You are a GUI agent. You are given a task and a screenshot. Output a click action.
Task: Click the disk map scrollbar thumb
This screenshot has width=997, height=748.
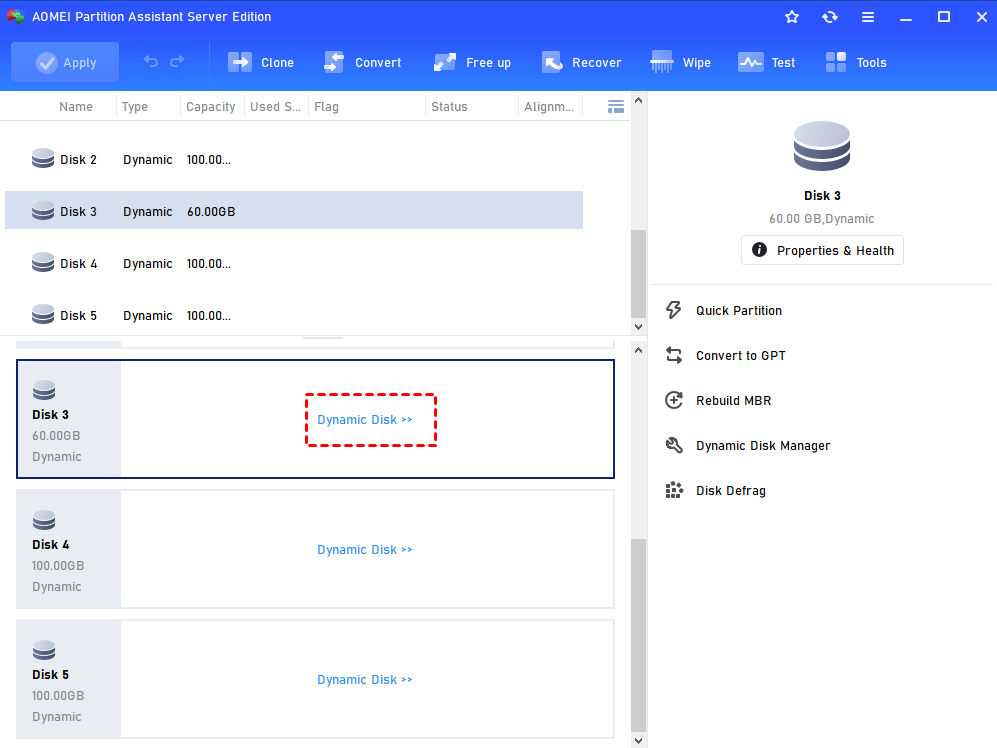(638, 635)
